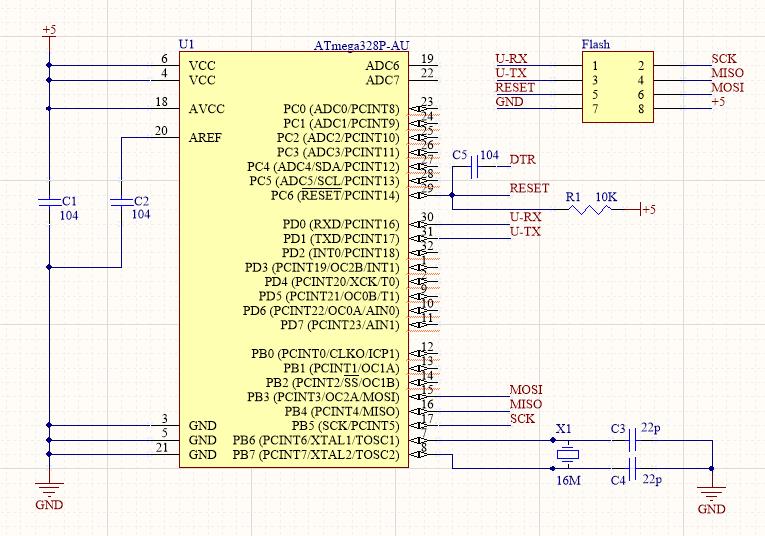765x536 pixels.
Task: Click the AVCC pin name
Action: (x=207, y=109)
